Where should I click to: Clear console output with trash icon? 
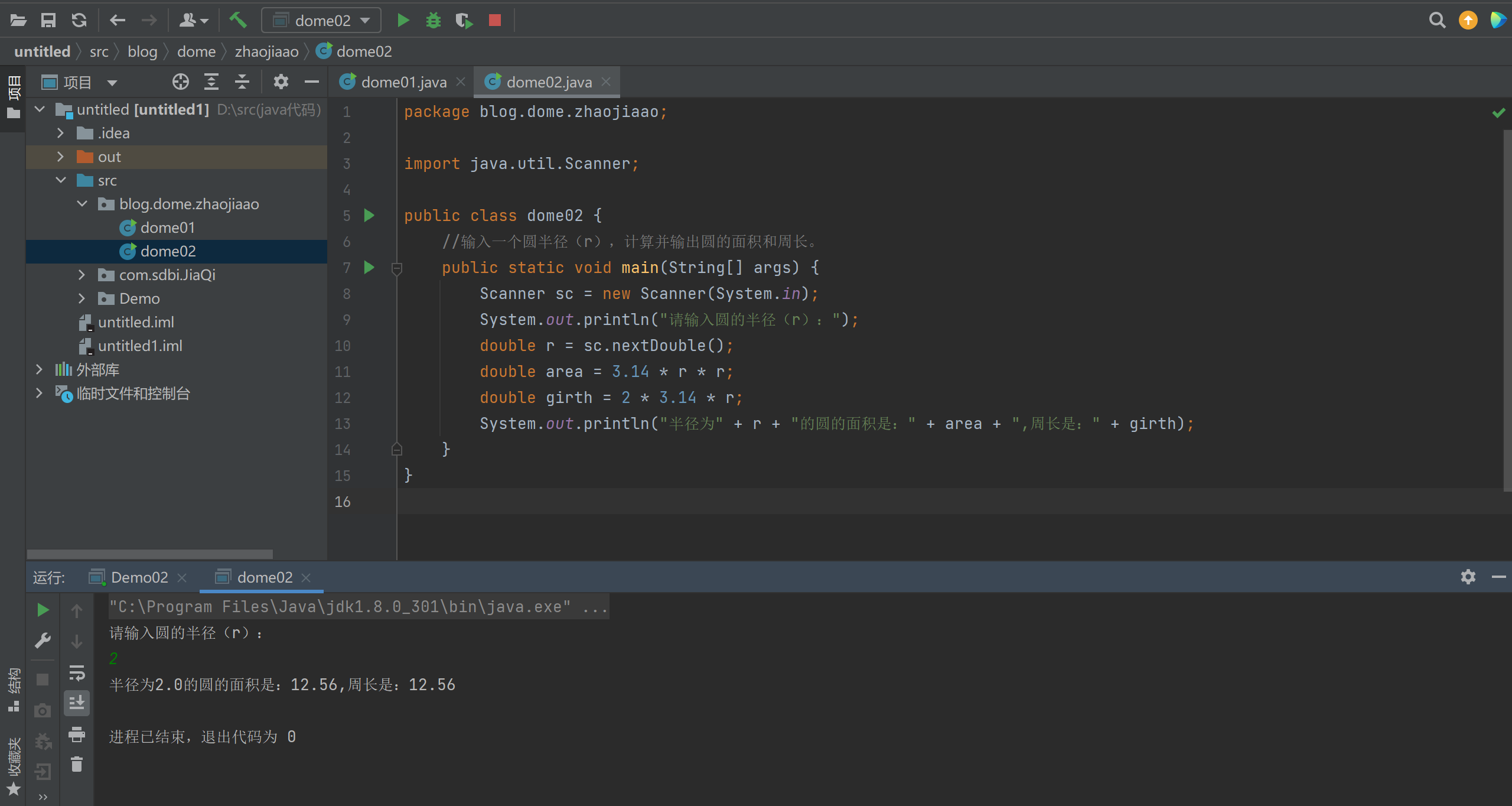tap(77, 765)
